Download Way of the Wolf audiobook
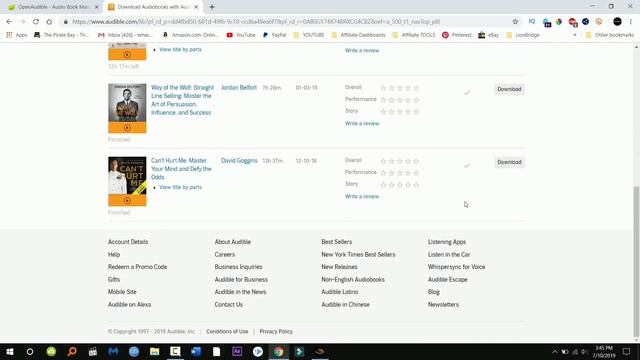 509,89
